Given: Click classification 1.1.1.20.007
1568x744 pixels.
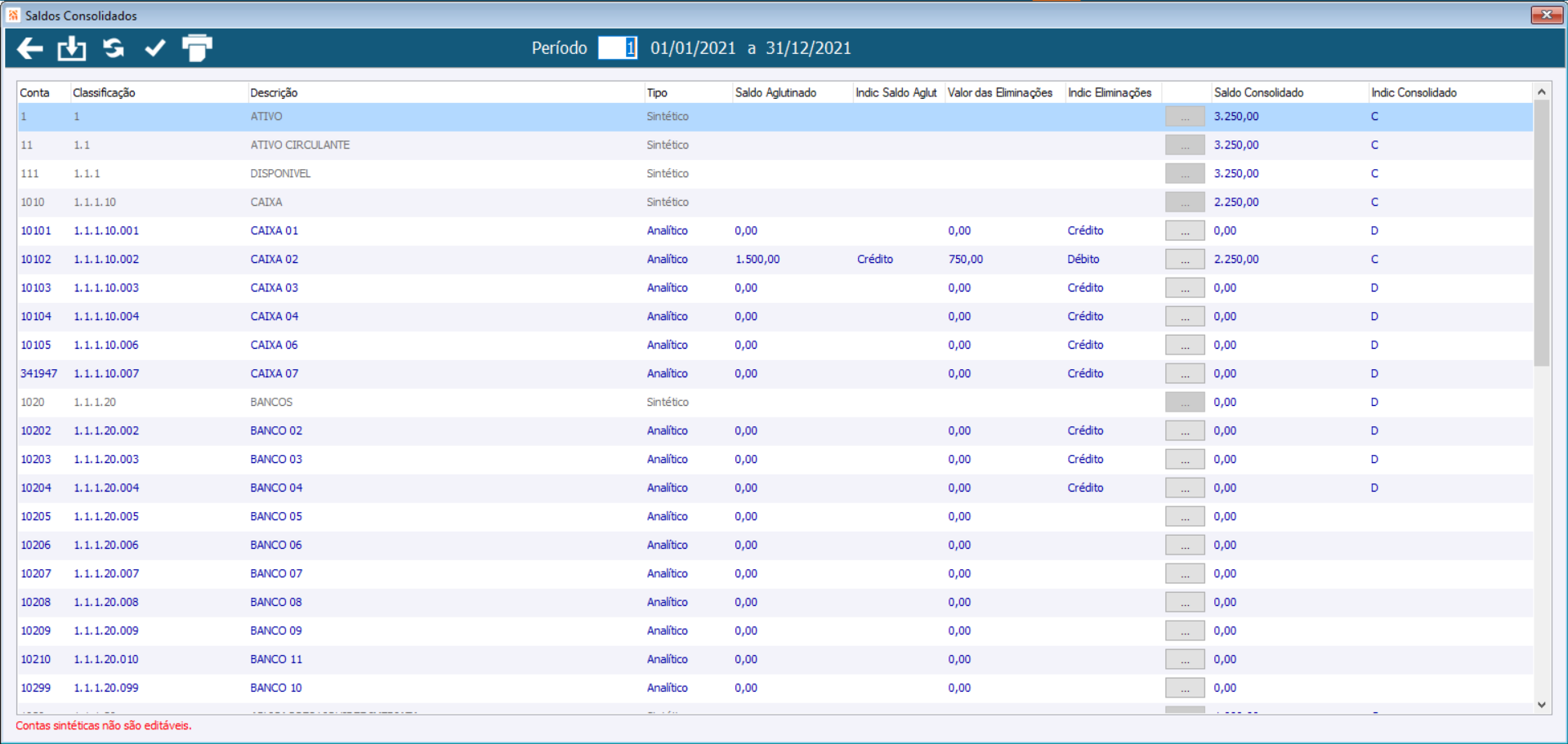Looking at the screenshot, I should click(x=106, y=574).
